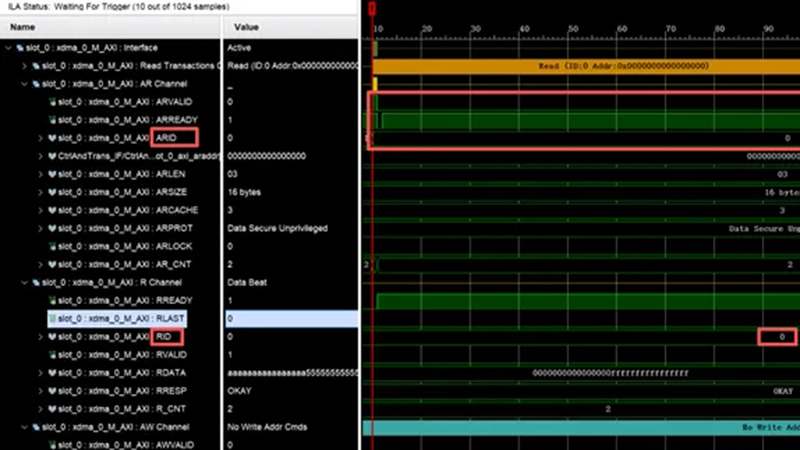Collapse the AW Channel group

coord(25,426)
